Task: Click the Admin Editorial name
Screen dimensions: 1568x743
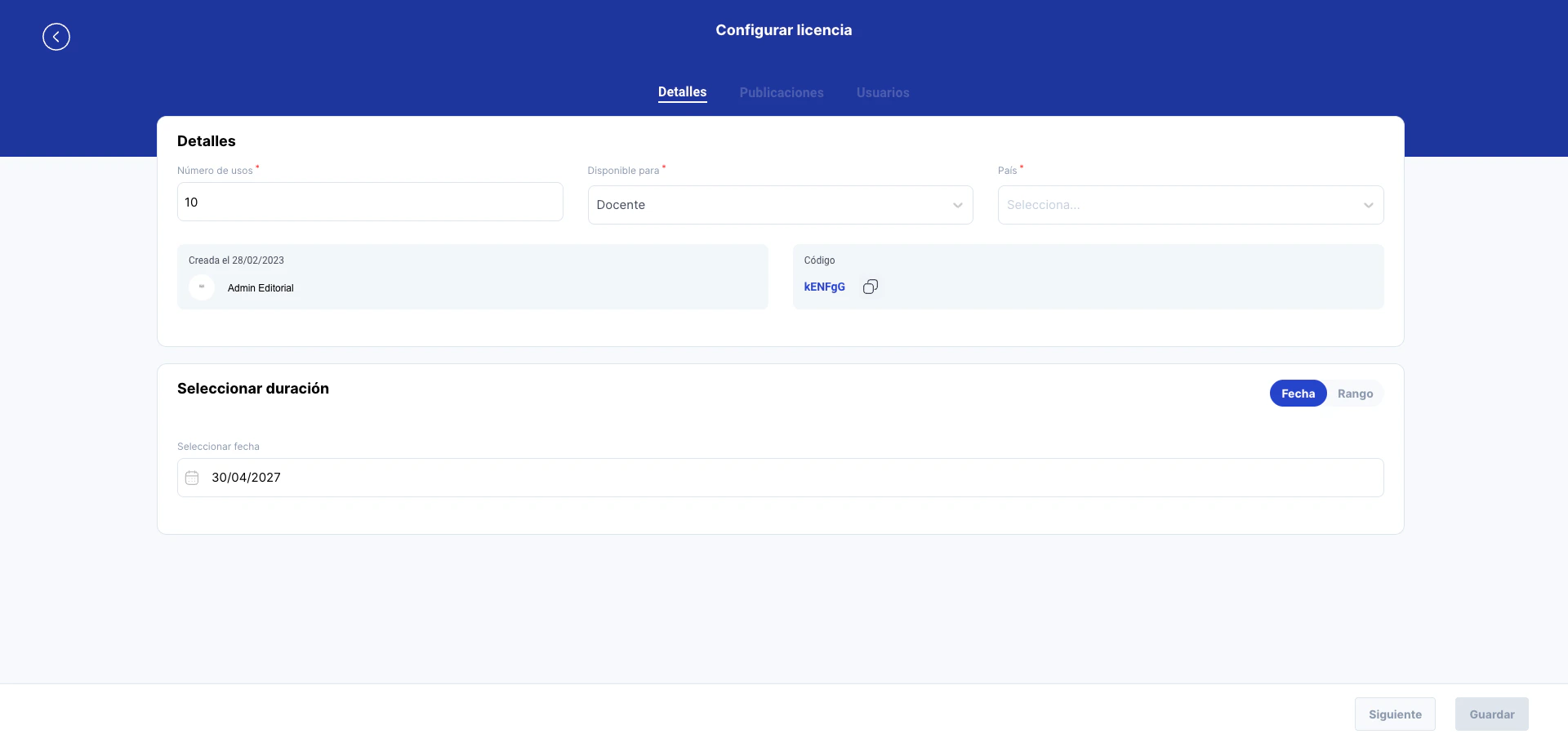Action: point(261,288)
